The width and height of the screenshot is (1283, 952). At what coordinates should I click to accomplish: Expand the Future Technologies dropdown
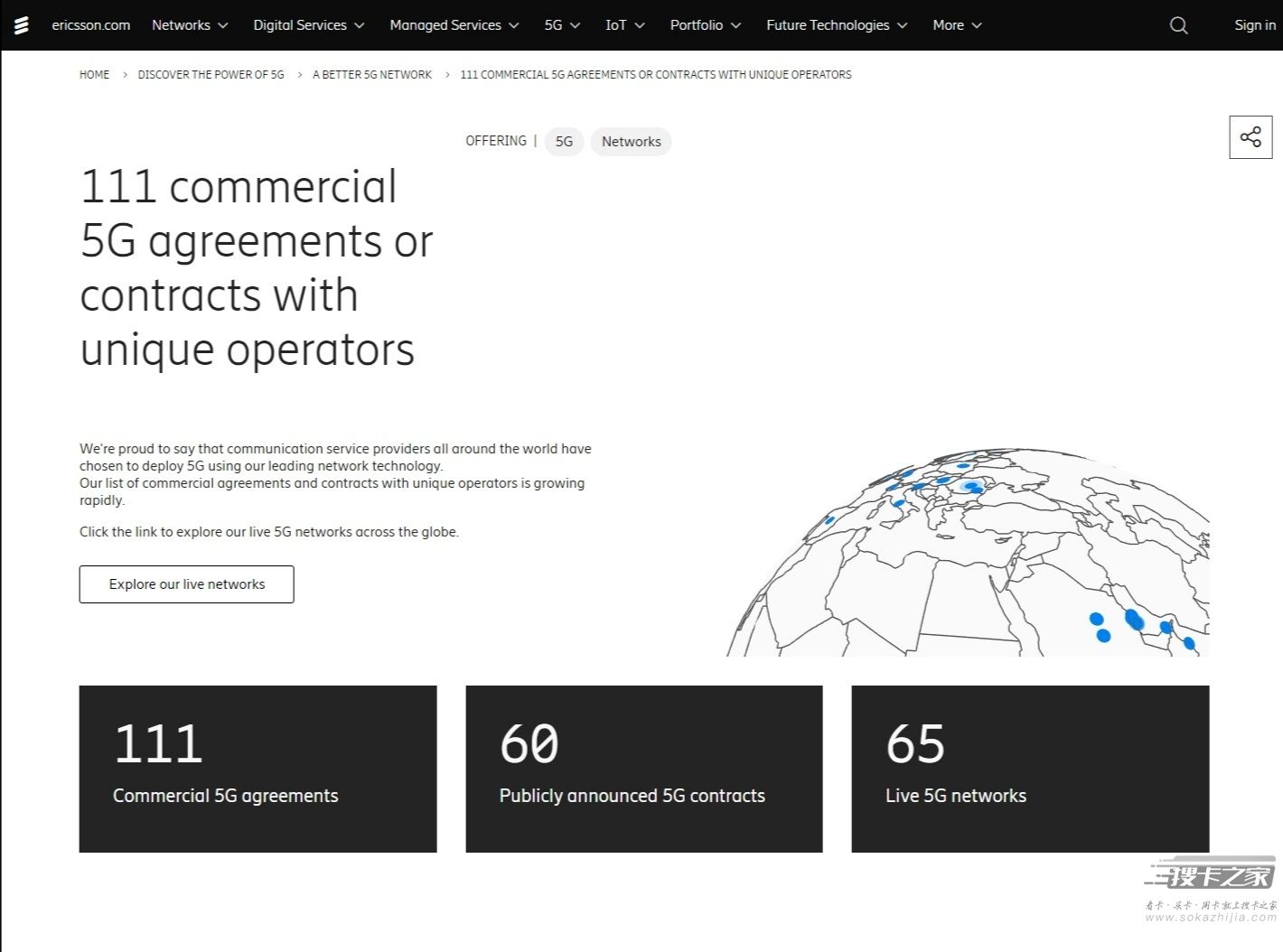coord(837,25)
